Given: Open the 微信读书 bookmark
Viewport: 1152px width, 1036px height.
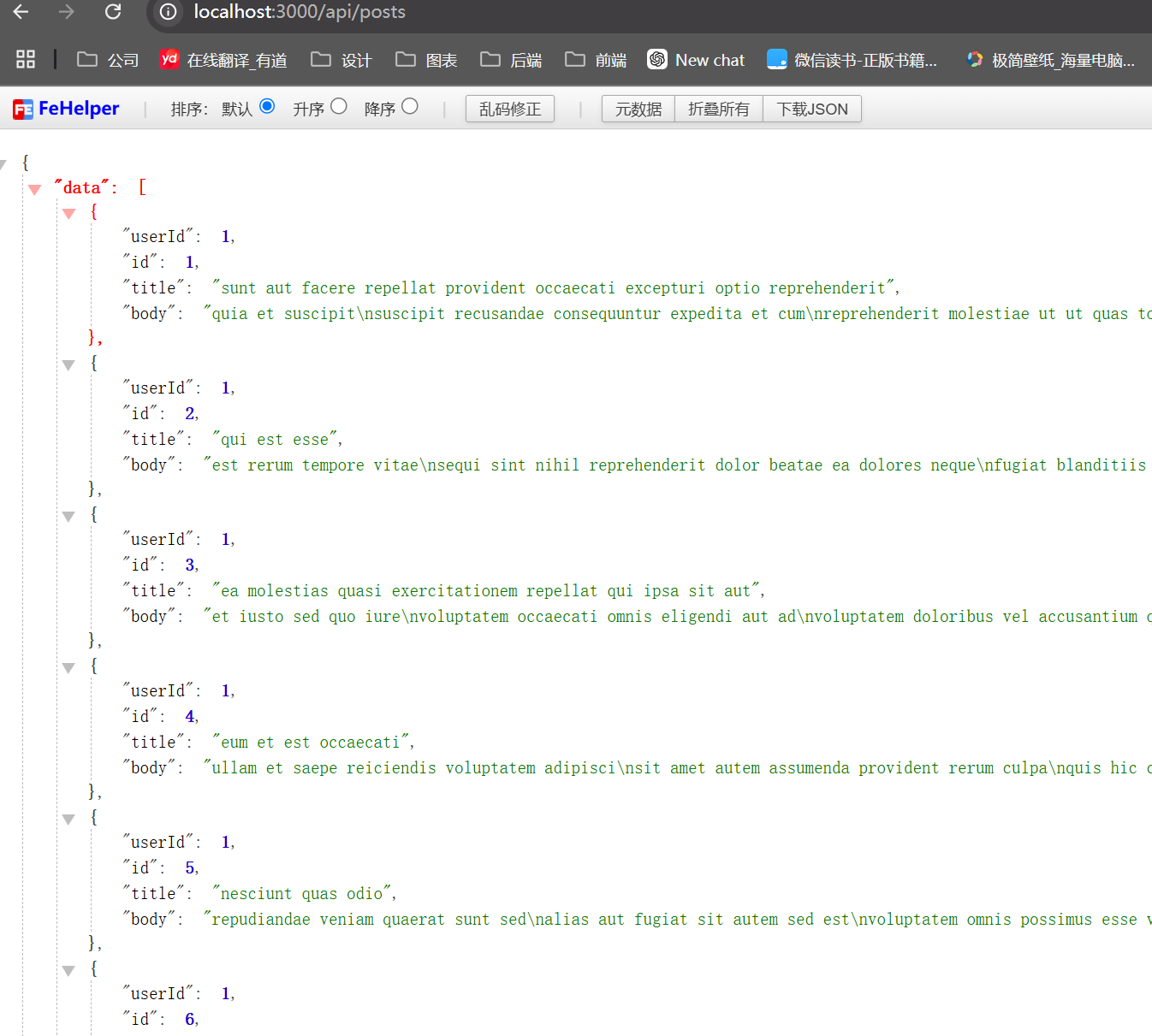Looking at the screenshot, I should 852,60.
